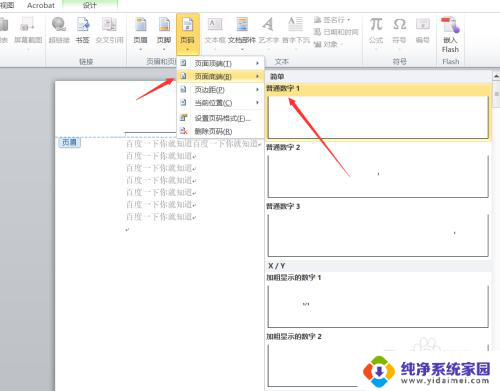Click the gallery scrollbar up arrow
500x391 pixels.
point(496,76)
